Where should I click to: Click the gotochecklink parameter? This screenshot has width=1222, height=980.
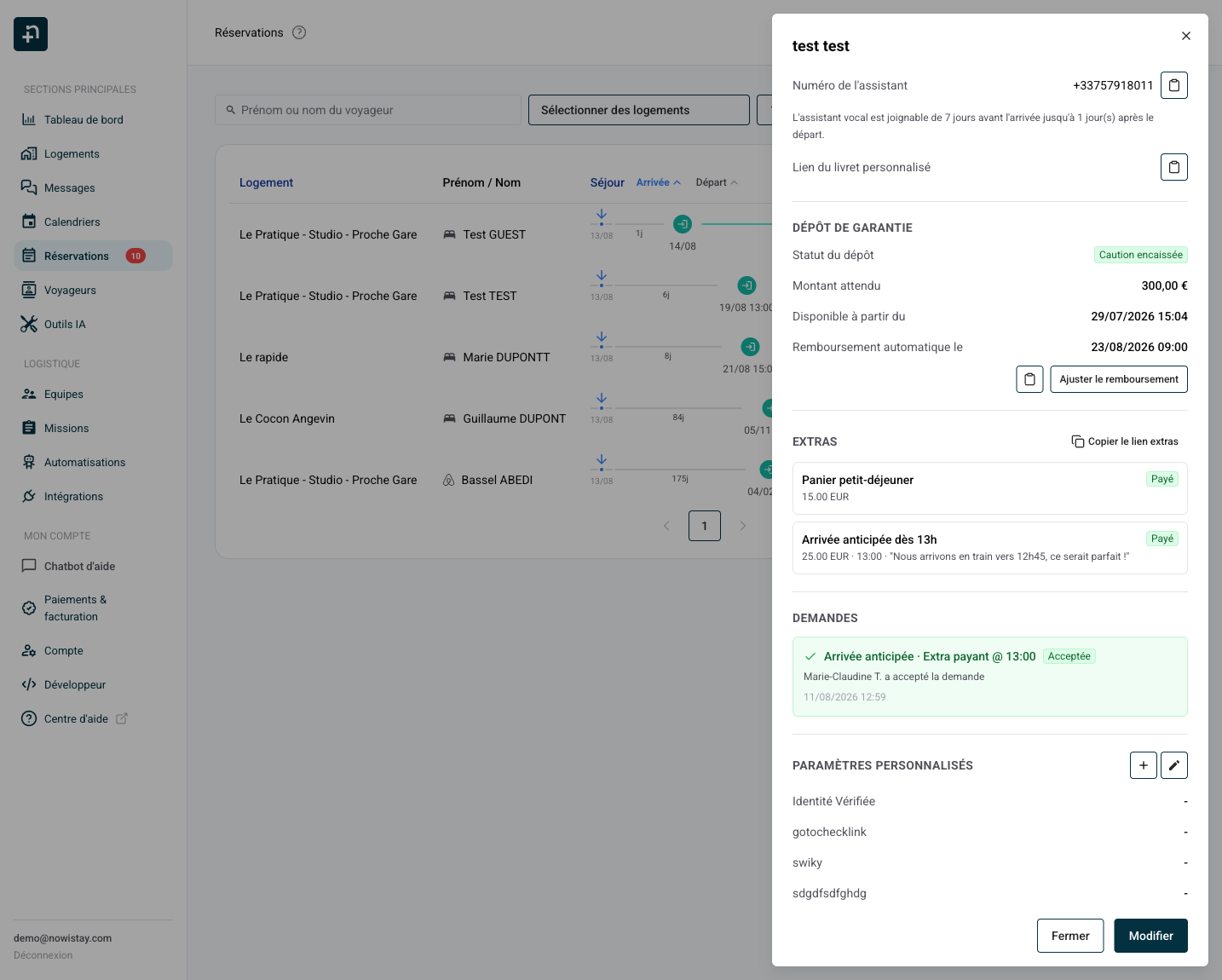click(x=829, y=832)
